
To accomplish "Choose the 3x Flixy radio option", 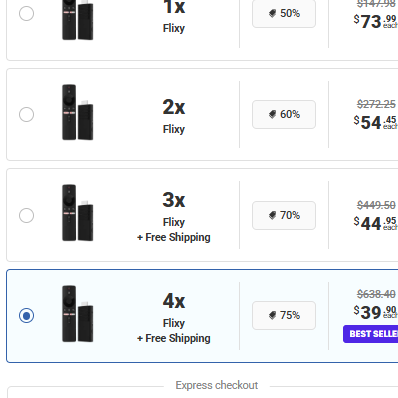I will (26, 215).
